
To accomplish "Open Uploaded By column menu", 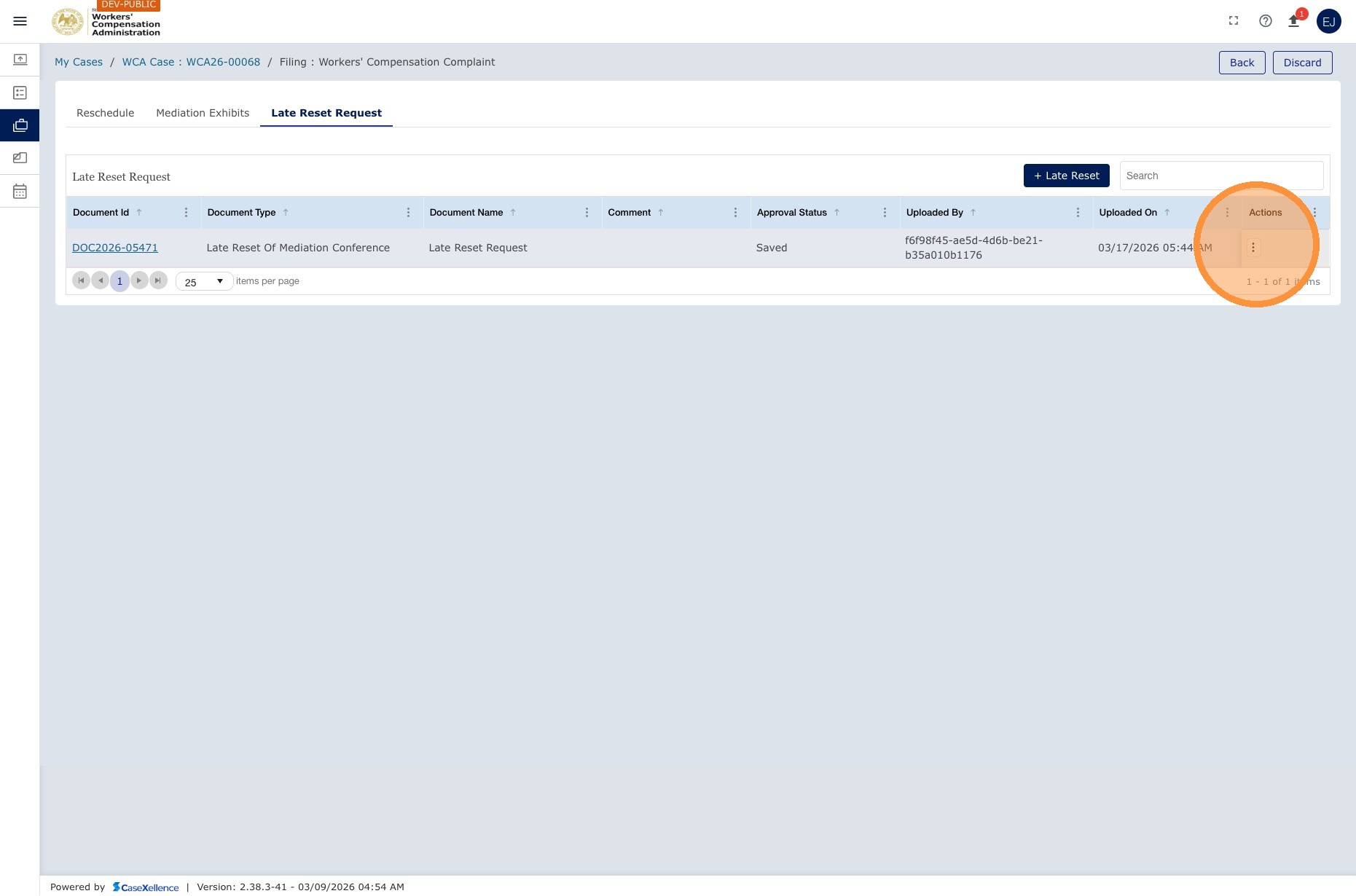I will 1078,213.
